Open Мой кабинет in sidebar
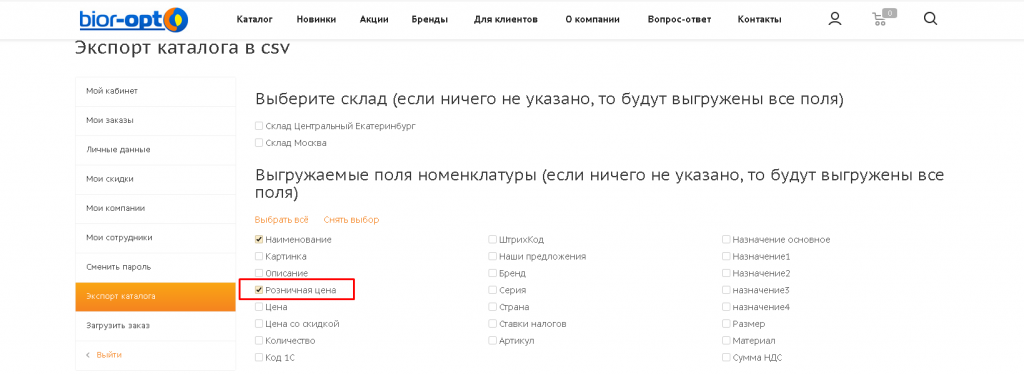The width and height of the screenshot is (1024, 375). click(x=155, y=91)
